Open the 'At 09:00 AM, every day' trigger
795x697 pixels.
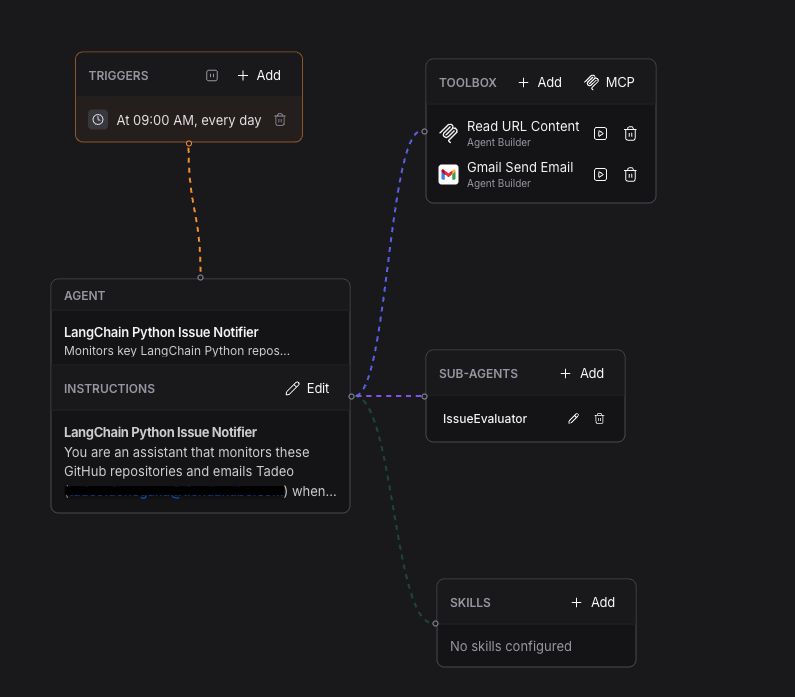(189, 120)
